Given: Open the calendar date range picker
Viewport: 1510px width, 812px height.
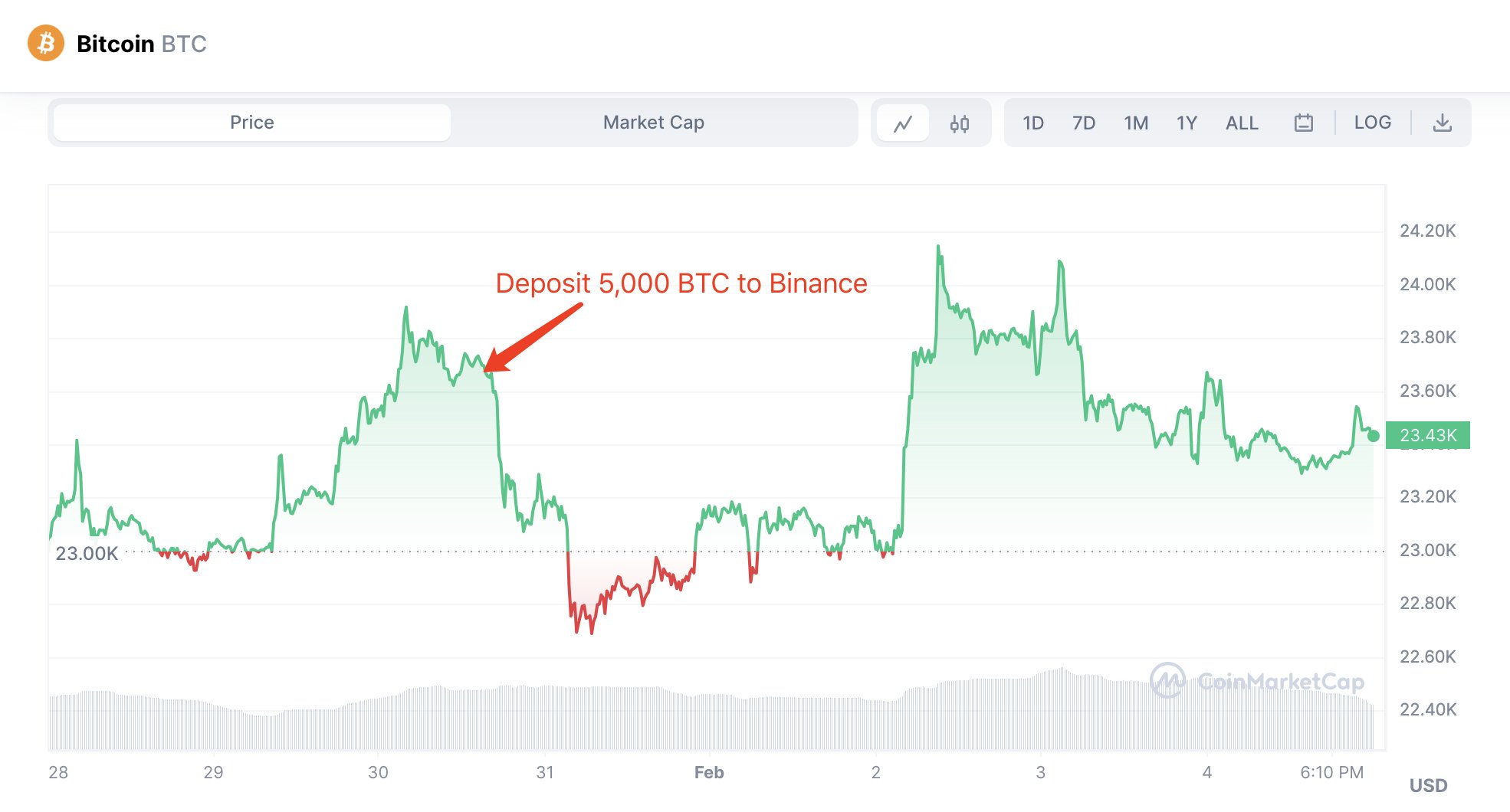Looking at the screenshot, I should coord(1303,123).
